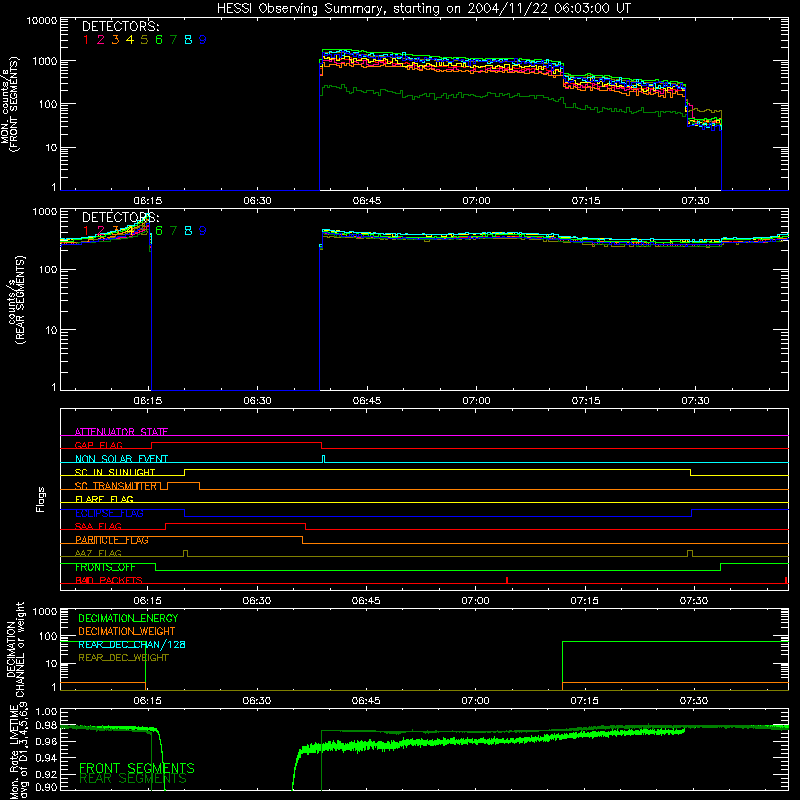
Task: Click Mon. Rate LIVETIME axis title
Action: (x=19, y=751)
